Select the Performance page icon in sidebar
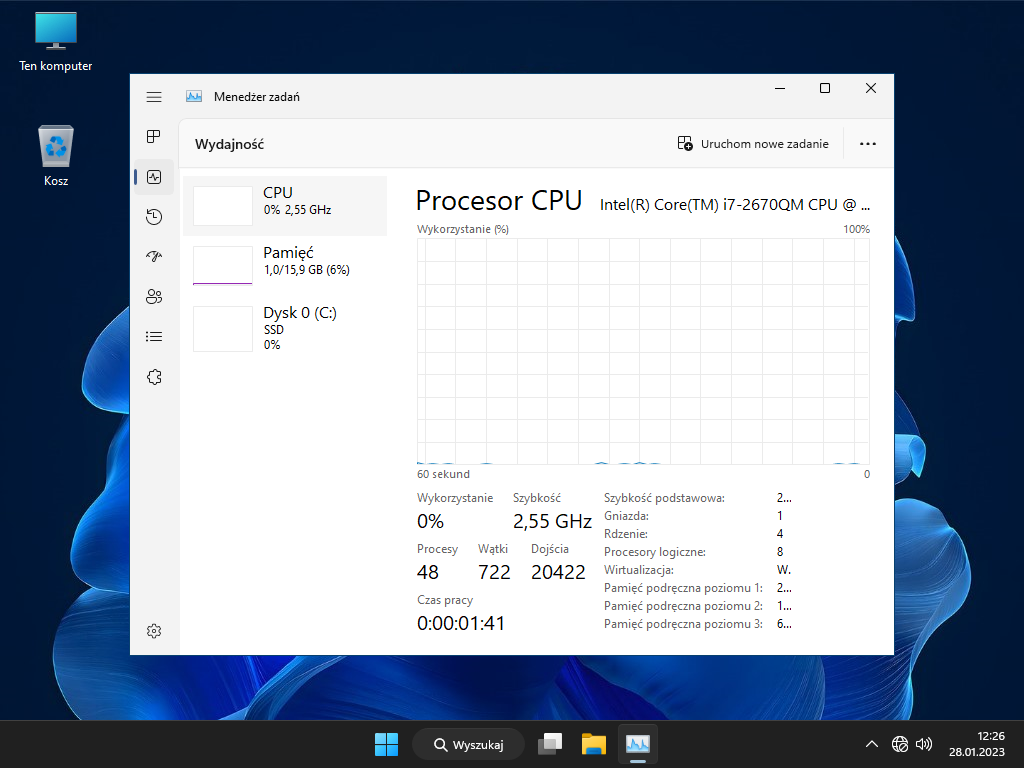The image size is (1024, 768). click(x=154, y=177)
